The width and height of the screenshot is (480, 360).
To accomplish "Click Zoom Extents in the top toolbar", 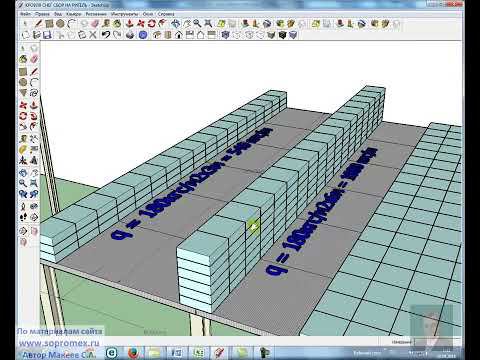I will pos(208,24).
